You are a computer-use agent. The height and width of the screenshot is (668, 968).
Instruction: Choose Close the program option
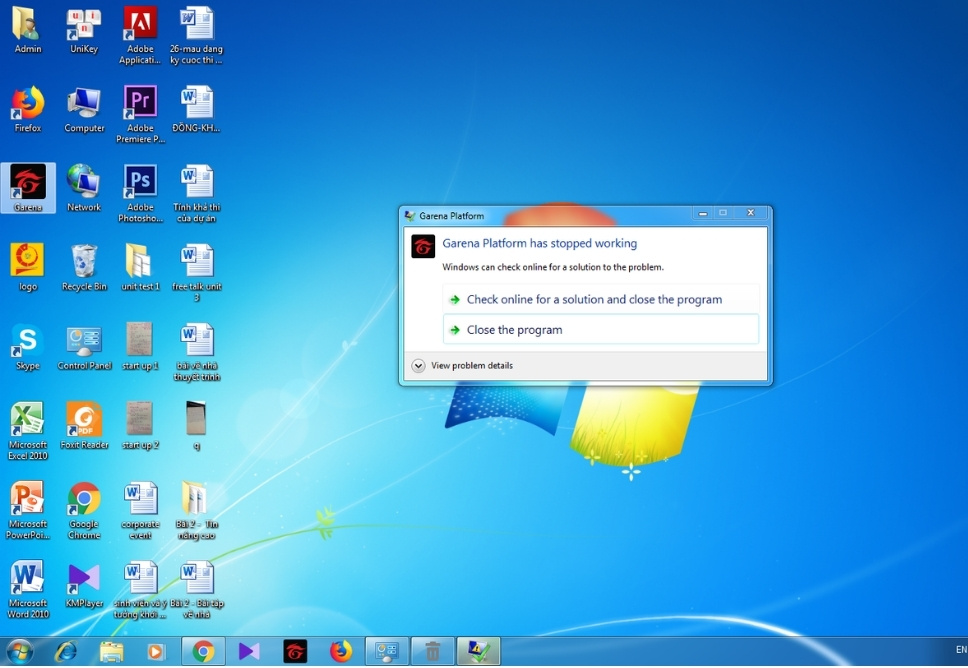point(601,330)
